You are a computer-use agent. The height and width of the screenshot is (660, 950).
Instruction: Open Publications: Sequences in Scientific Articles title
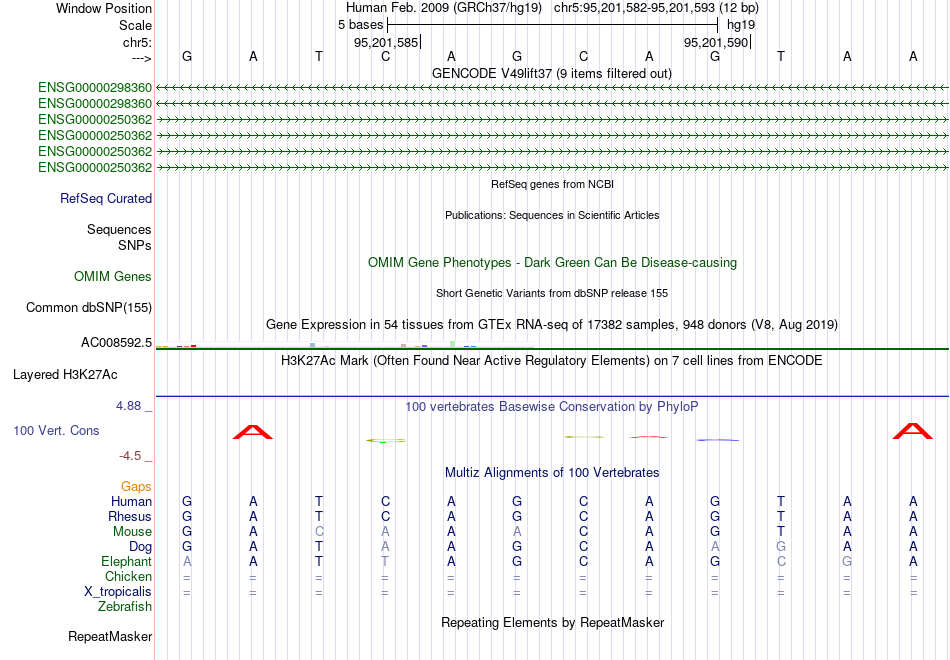[552, 215]
